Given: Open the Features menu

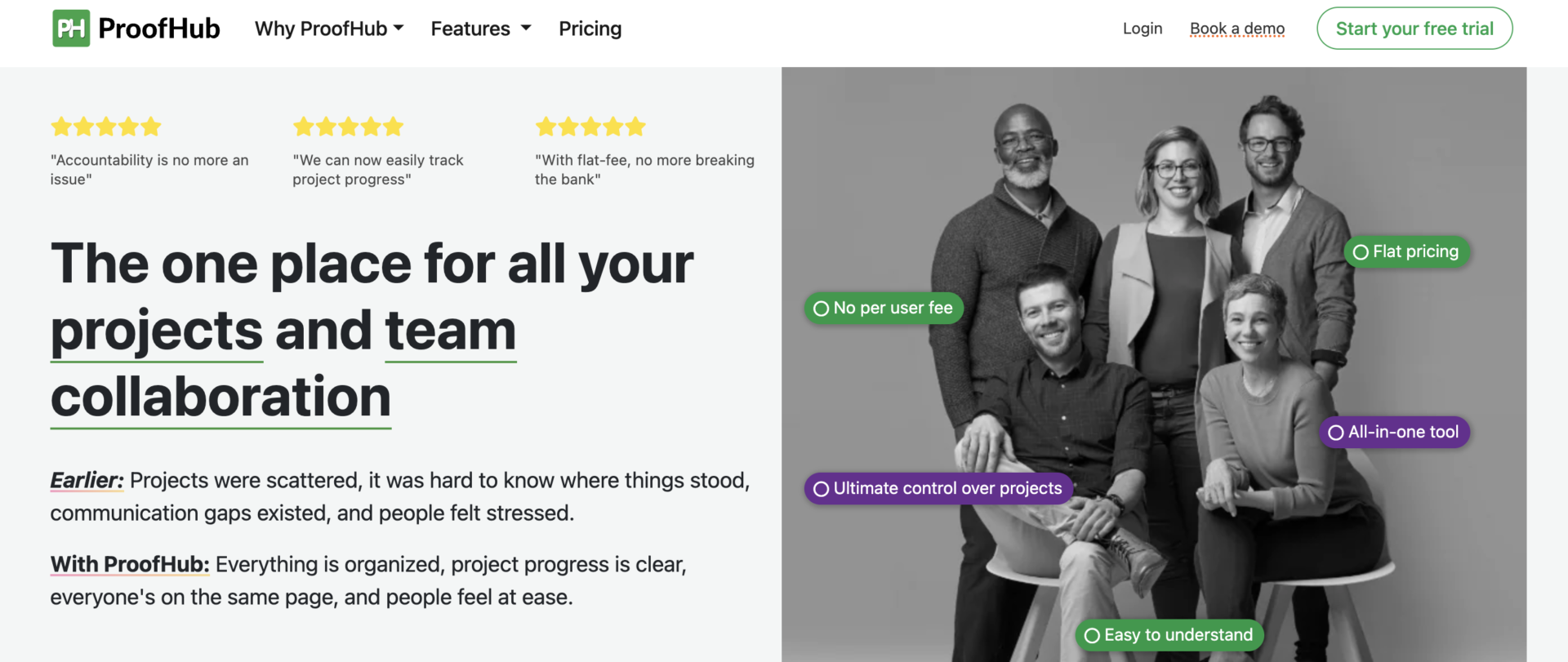Looking at the screenshot, I should tap(470, 29).
